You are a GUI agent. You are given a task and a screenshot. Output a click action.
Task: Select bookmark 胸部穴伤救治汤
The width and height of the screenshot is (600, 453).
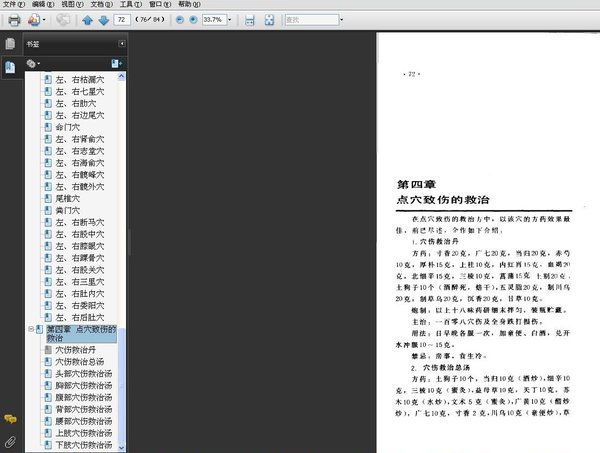(x=83, y=385)
